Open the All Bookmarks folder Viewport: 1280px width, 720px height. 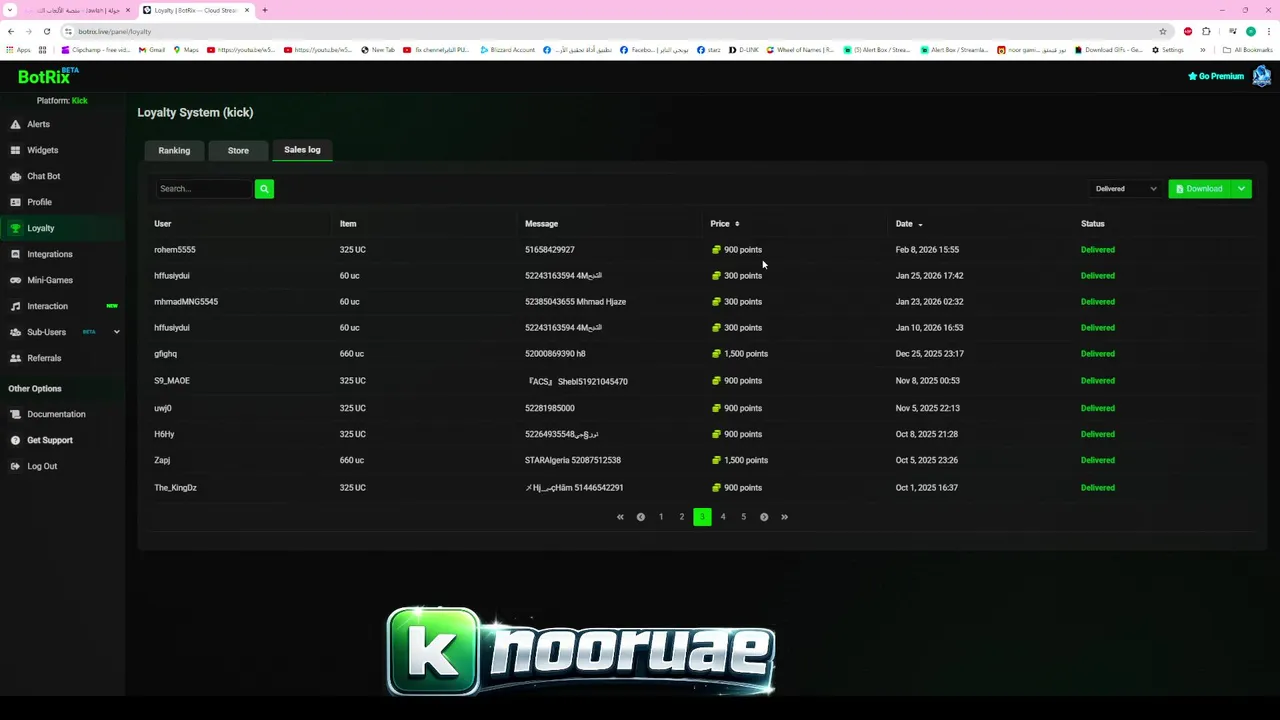pos(1248,50)
